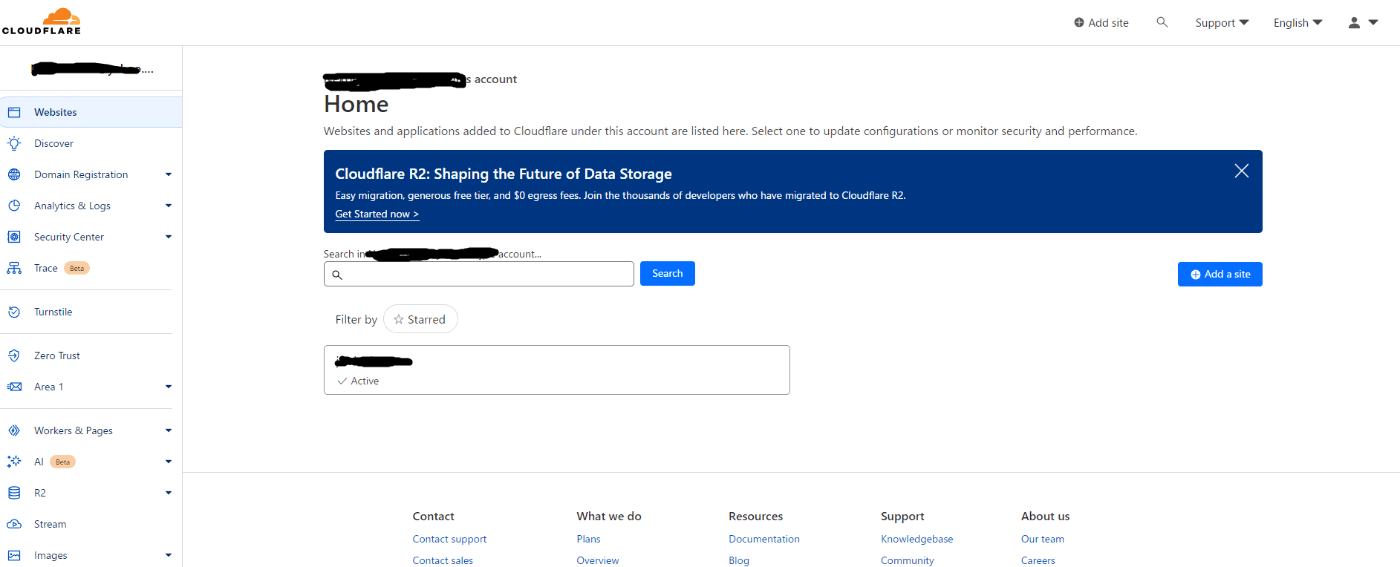Screen dimensions: 1400x567
Task: Click the Cloudflare logo
Action: click(x=42, y=21)
